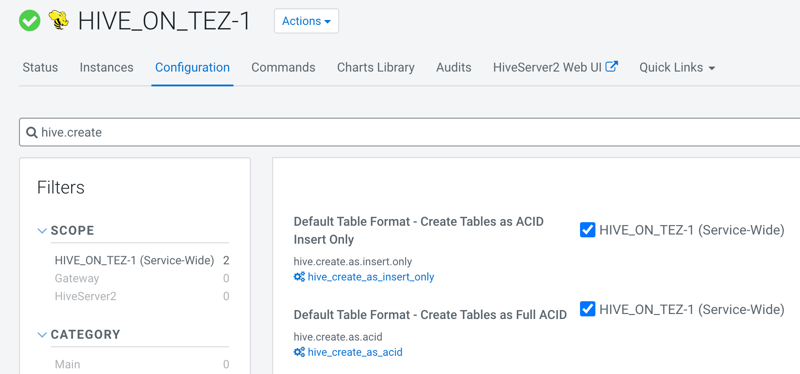The width and height of the screenshot is (800, 374).
Task: Open the Quick Links dropdown
Action: click(x=677, y=67)
